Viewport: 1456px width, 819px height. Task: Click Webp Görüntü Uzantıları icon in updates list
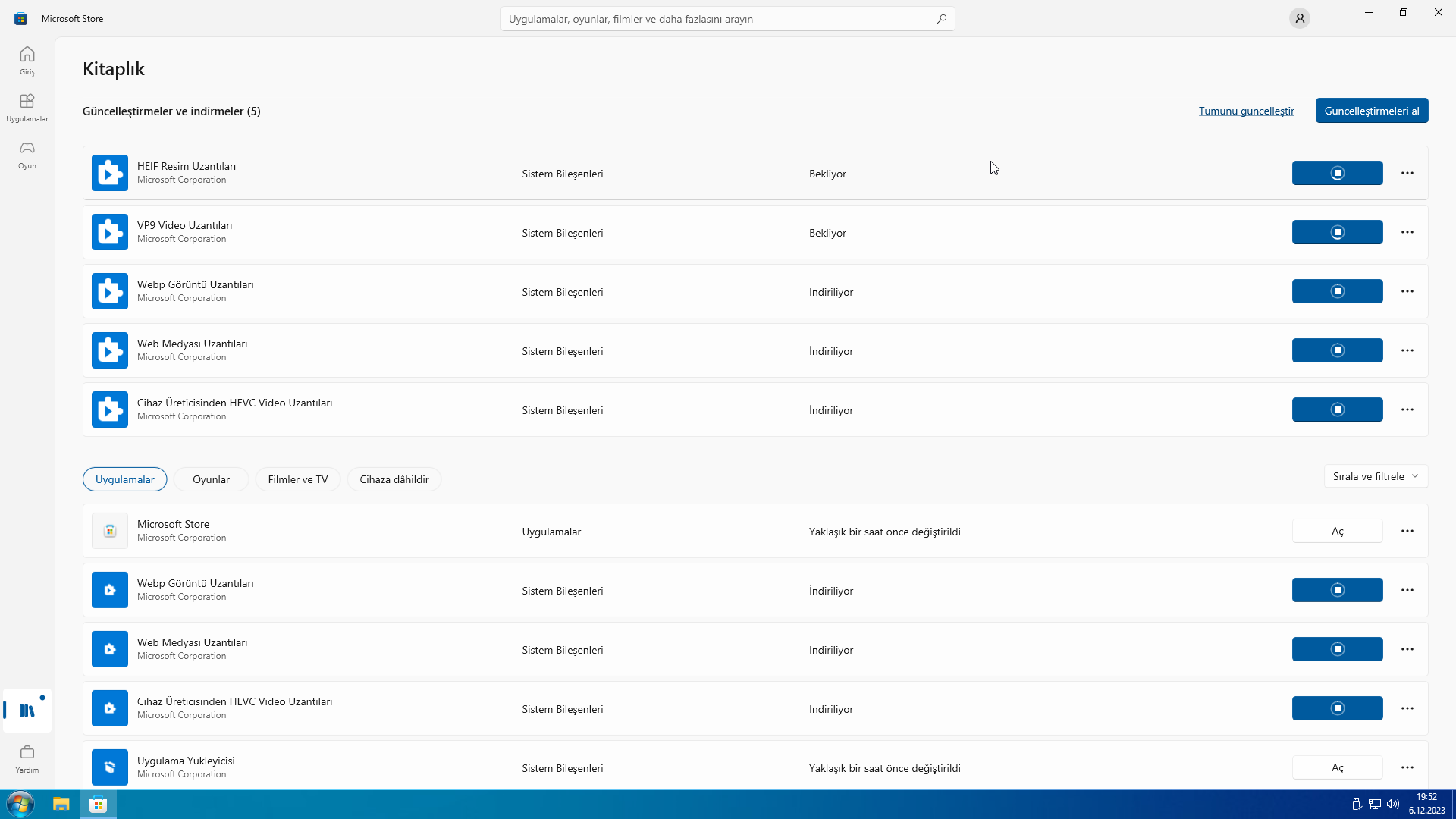coord(110,291)
